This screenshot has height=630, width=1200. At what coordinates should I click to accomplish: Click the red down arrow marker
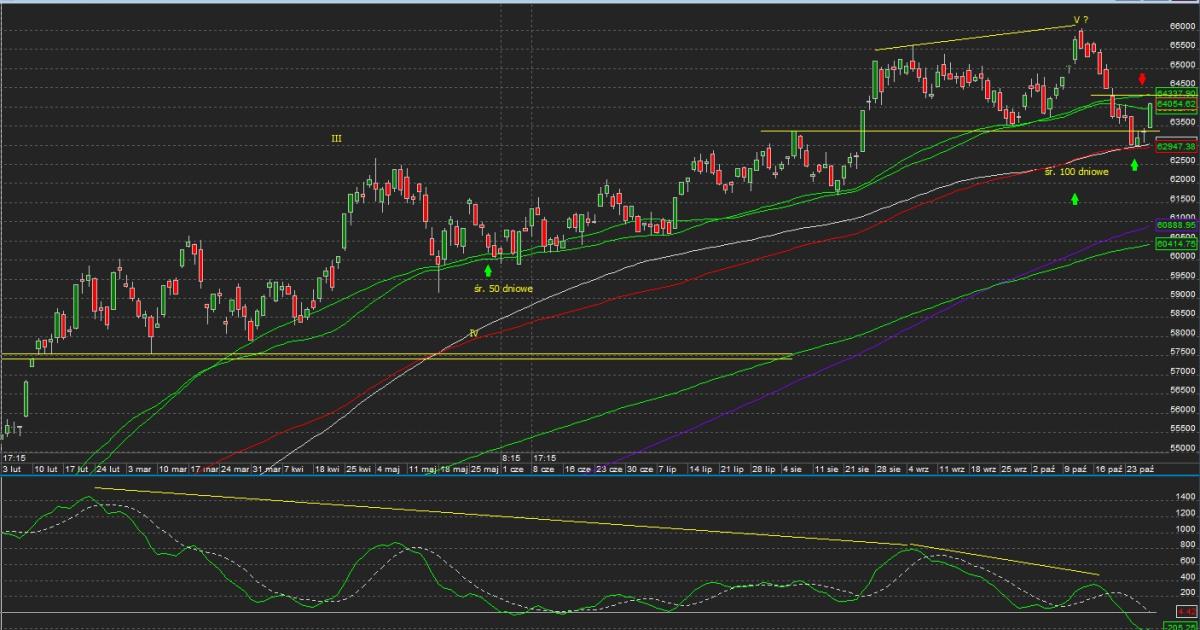[x=1143, y=79]
